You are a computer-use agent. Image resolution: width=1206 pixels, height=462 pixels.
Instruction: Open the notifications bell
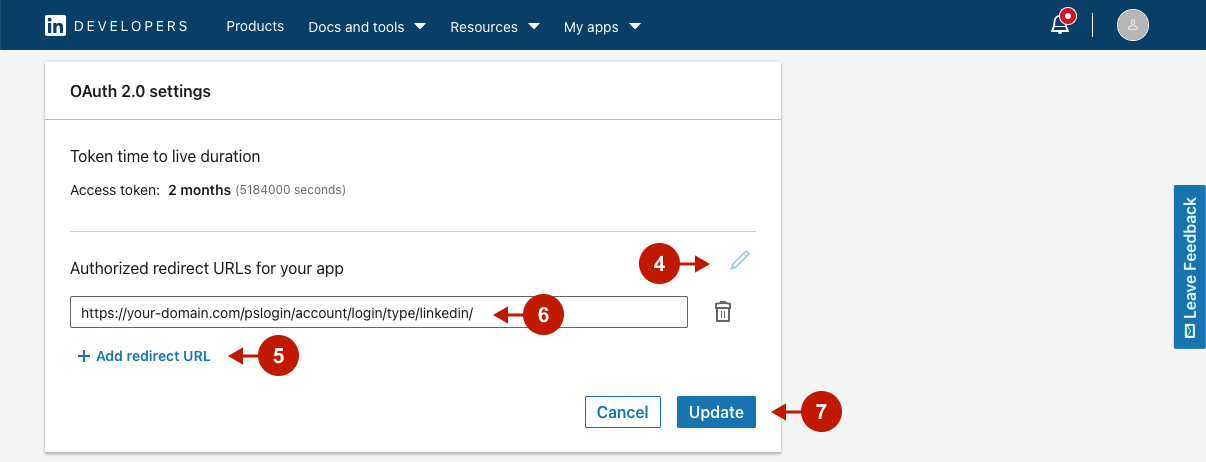(1061, 25)
